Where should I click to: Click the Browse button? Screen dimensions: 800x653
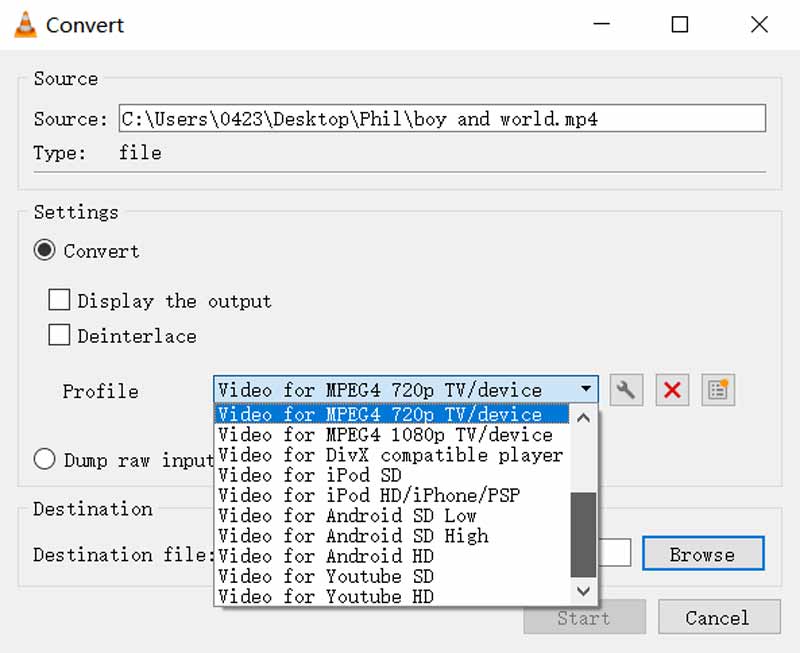(703, 554)
